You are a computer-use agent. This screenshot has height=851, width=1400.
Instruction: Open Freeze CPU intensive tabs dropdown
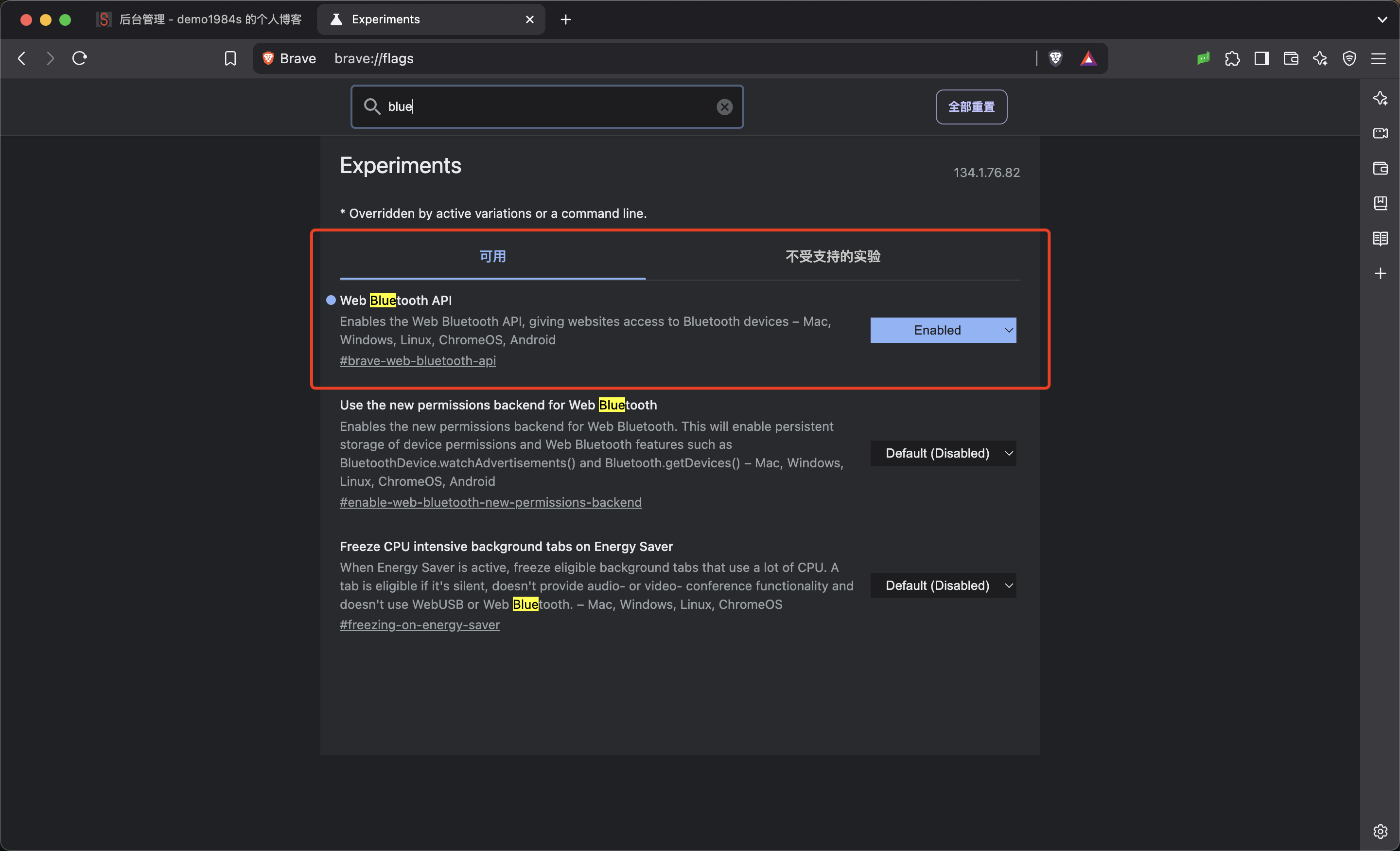[943, 585]
